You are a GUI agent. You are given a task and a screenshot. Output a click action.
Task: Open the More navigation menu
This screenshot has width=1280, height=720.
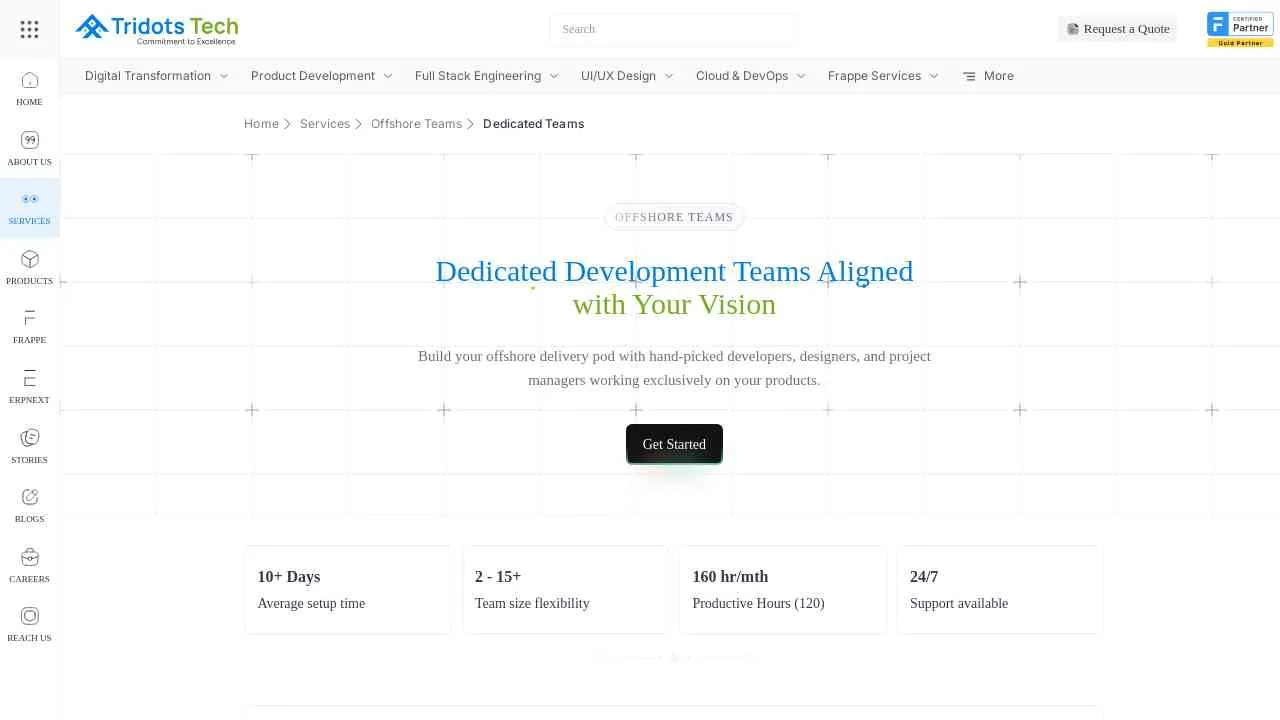tap(988, 76)
